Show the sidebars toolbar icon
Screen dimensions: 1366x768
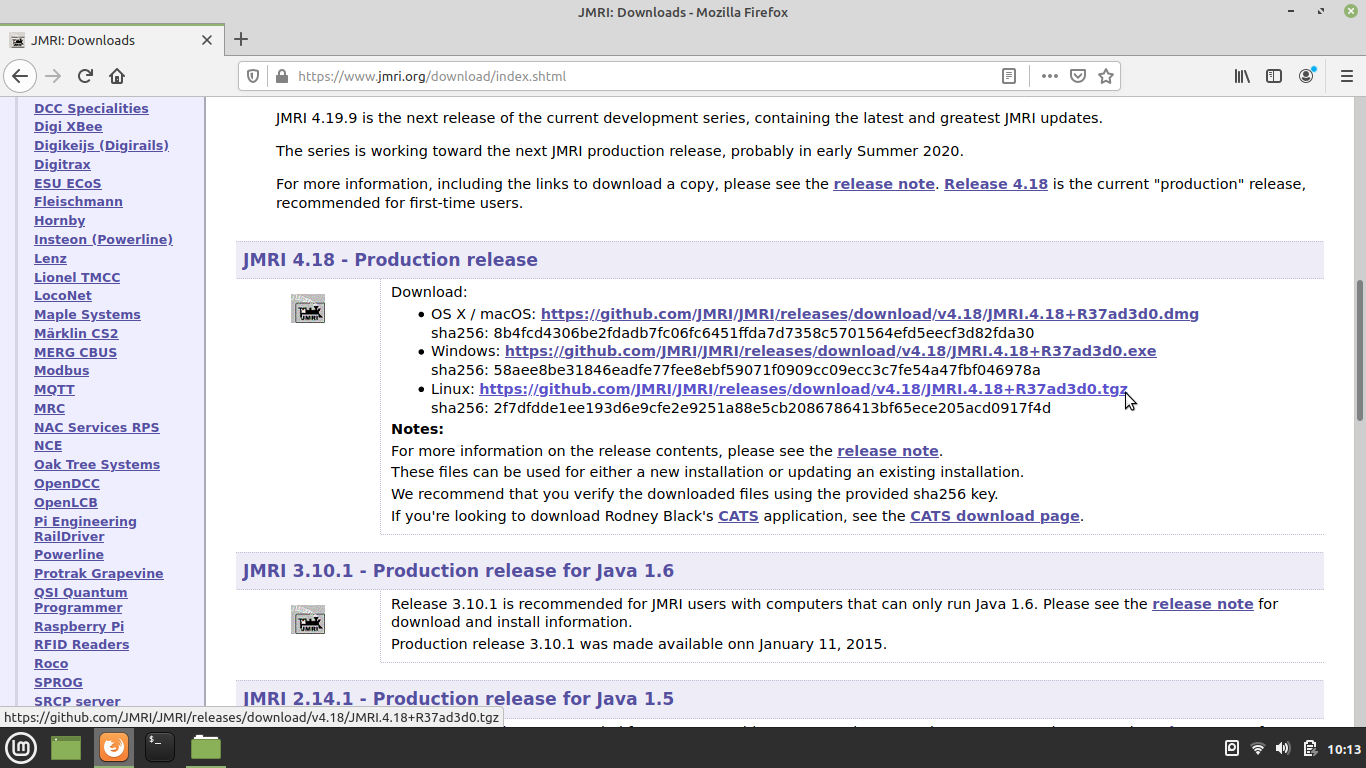pos(1274,76)
